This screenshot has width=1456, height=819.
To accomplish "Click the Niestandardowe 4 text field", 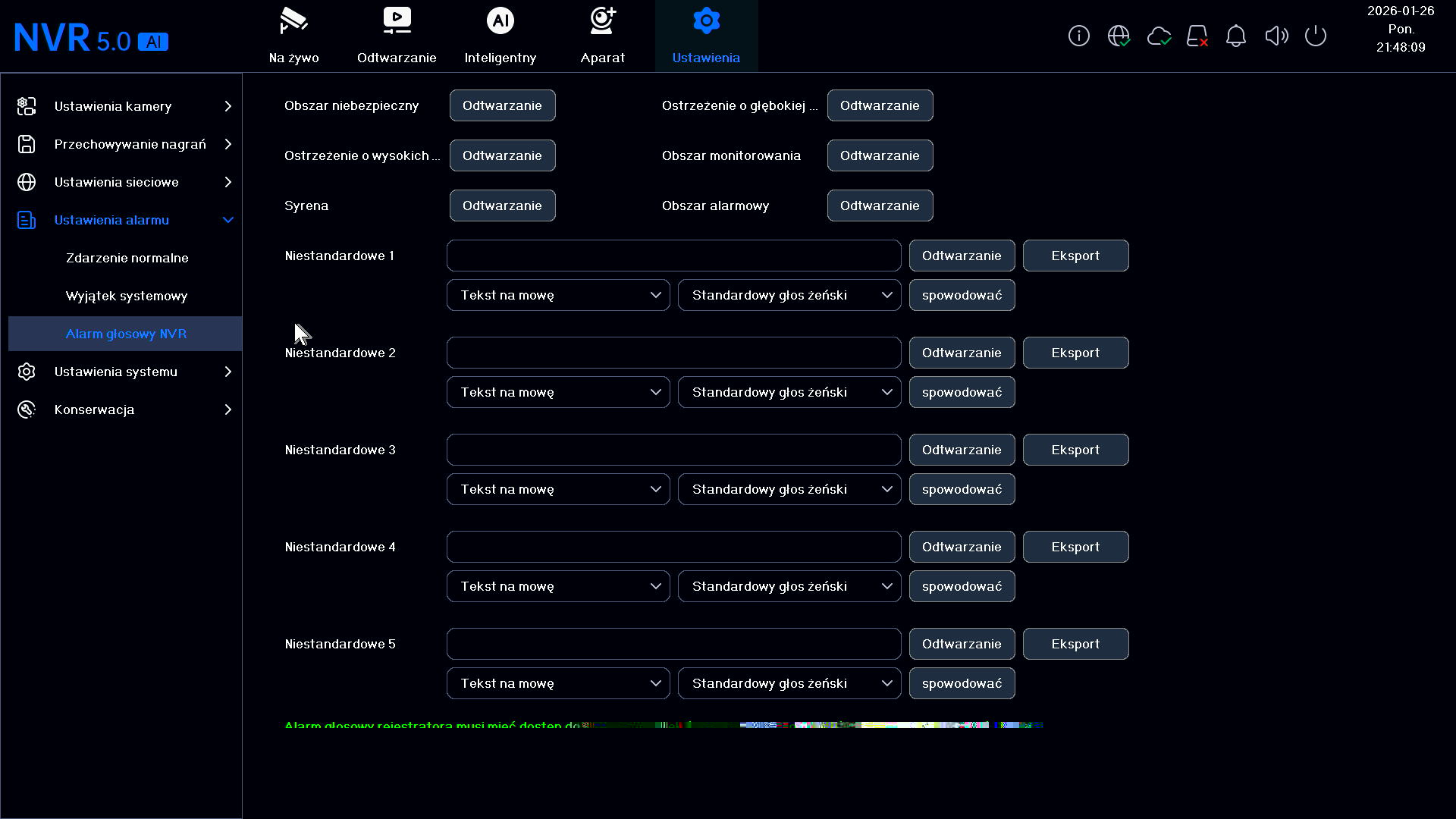I will click(x=673, y=547).
